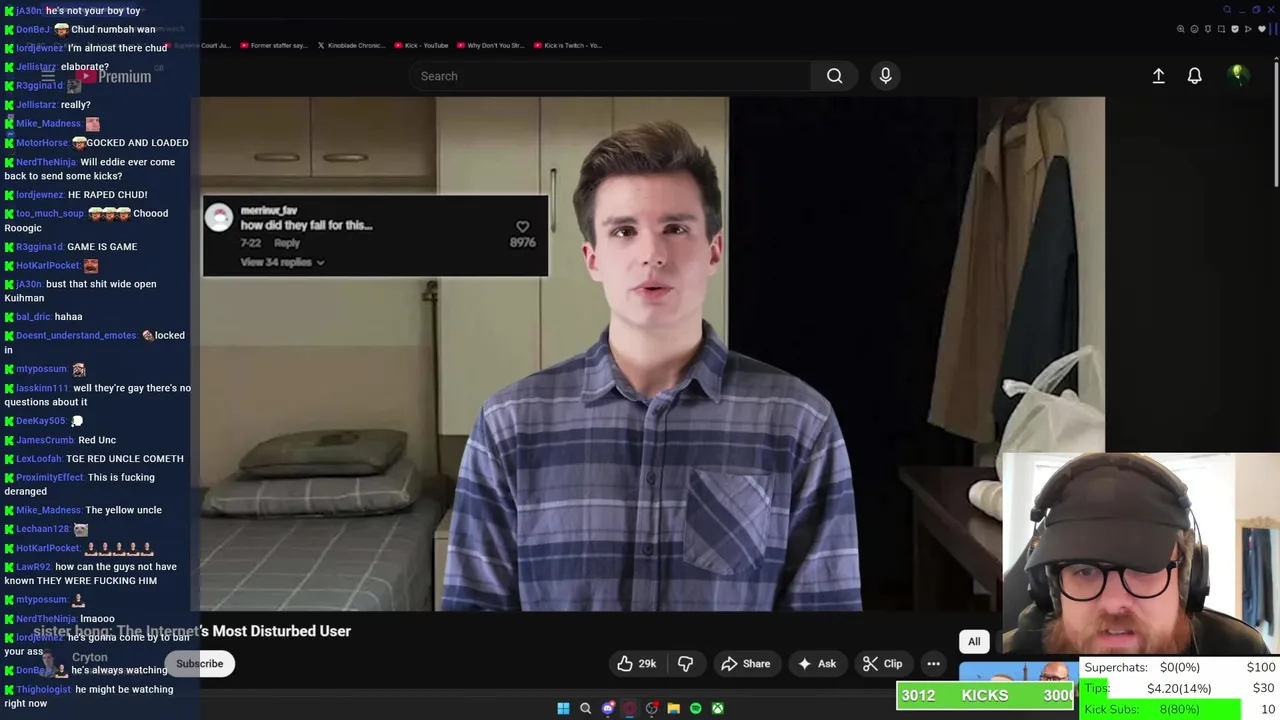Click into the YouTube Search field
The image size is (1280, 720).
(610, 76)
